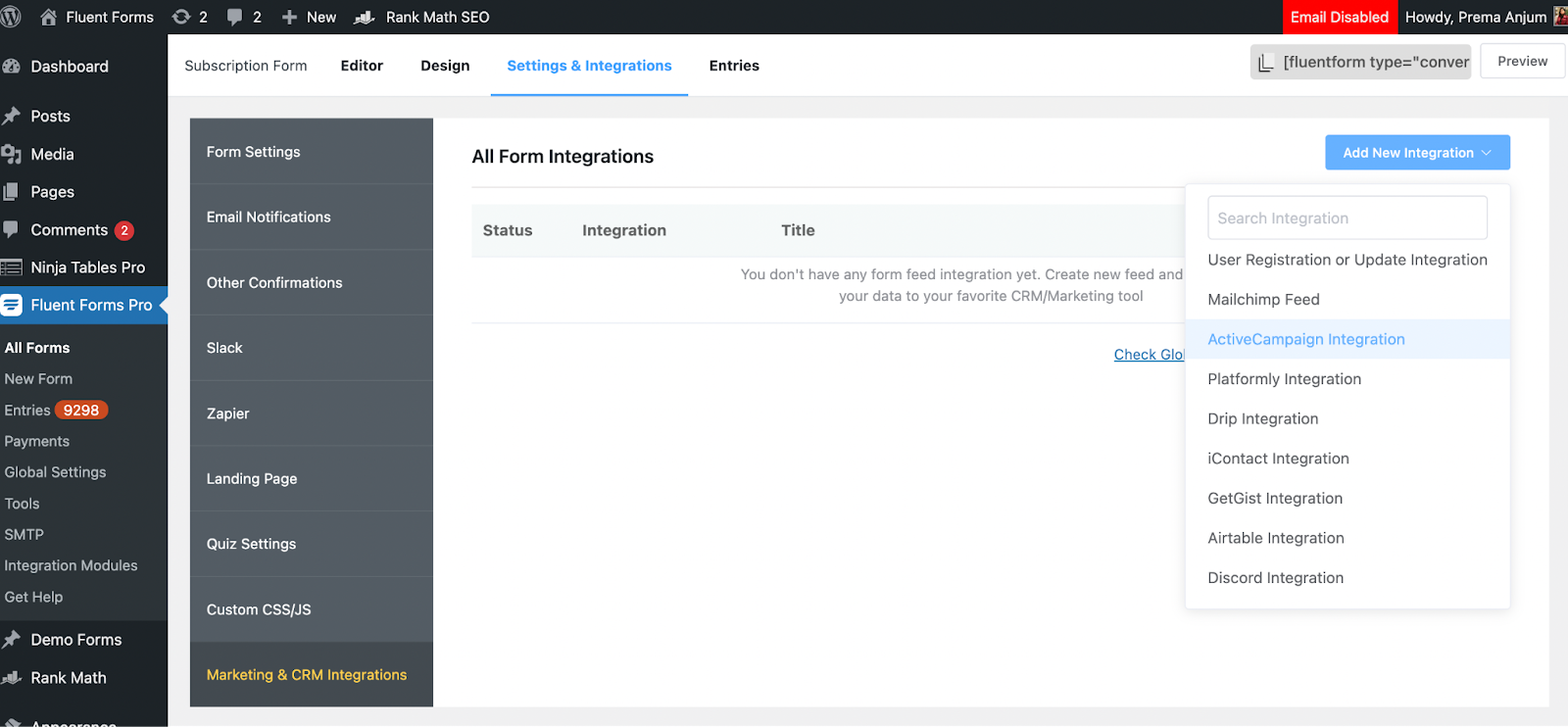The image size is (1568, 727).
Task: Click the plus New icon
Action: (289, 17)
